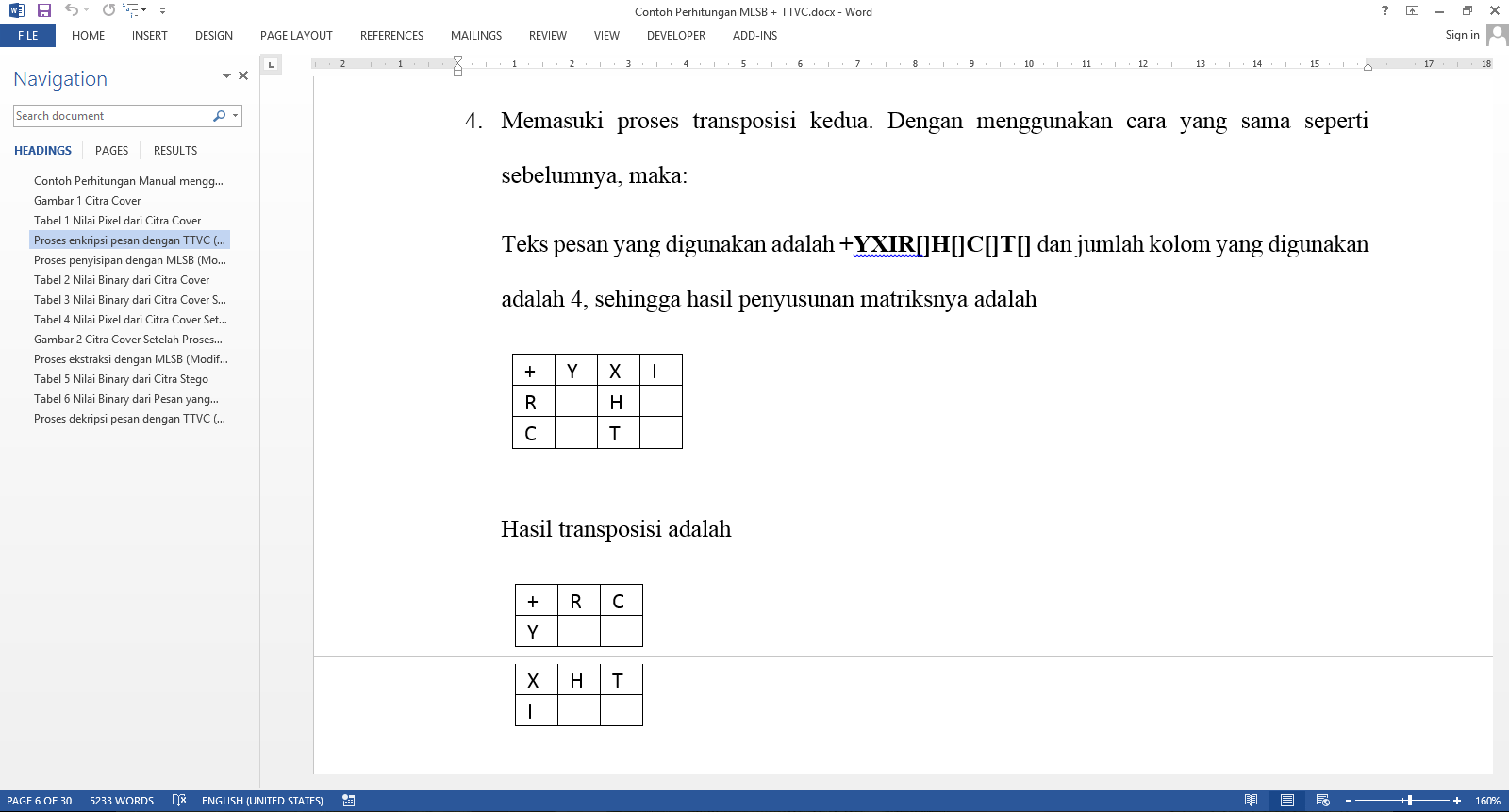Select Print Layout view button
The height and width of the screenshot is (812, 1509).
(x=1286, y=801)
